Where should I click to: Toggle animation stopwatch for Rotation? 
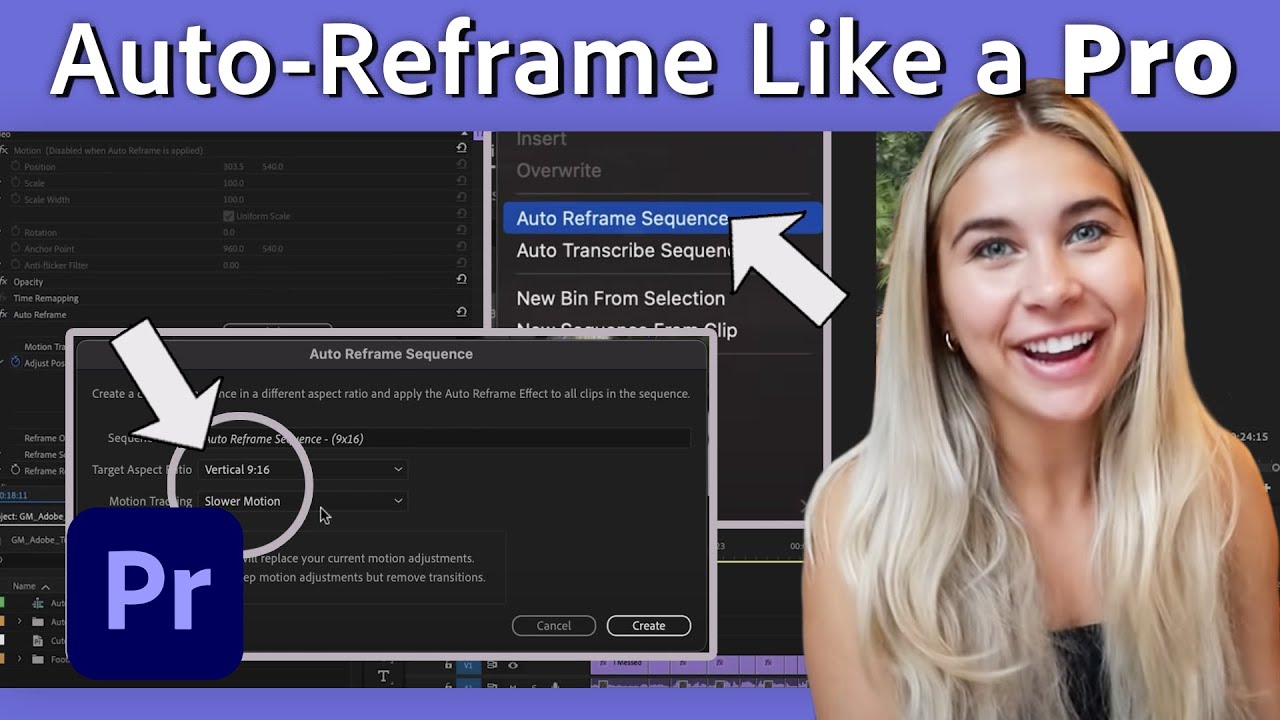15,232
